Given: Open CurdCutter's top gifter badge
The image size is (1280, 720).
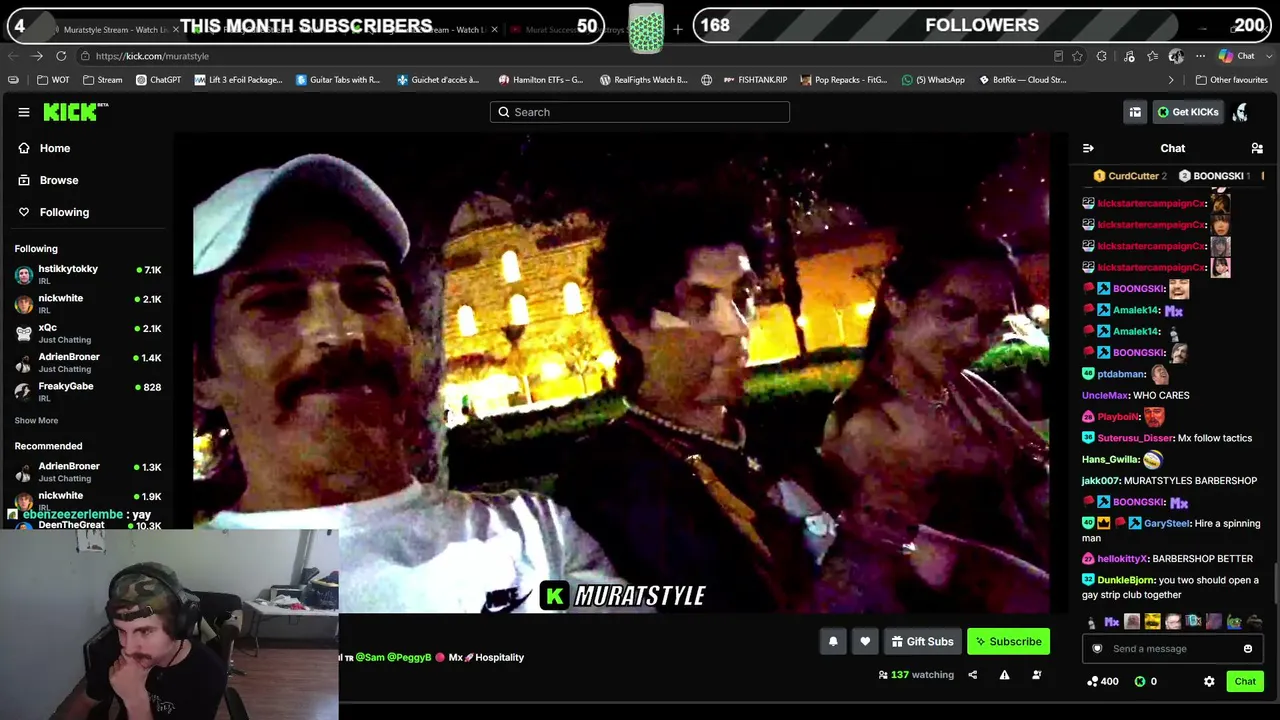Looking at the screenshot, I should pos(1130,176).
